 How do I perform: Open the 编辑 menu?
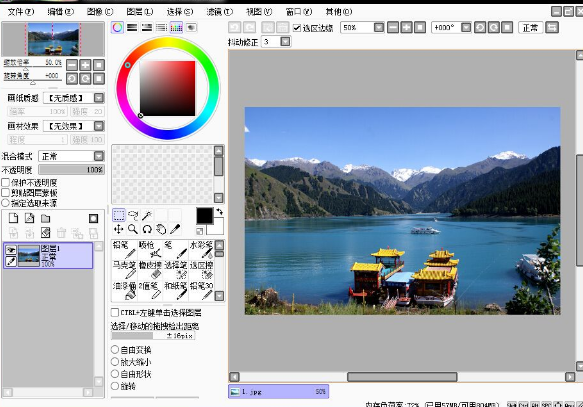(x=61, y=12)
